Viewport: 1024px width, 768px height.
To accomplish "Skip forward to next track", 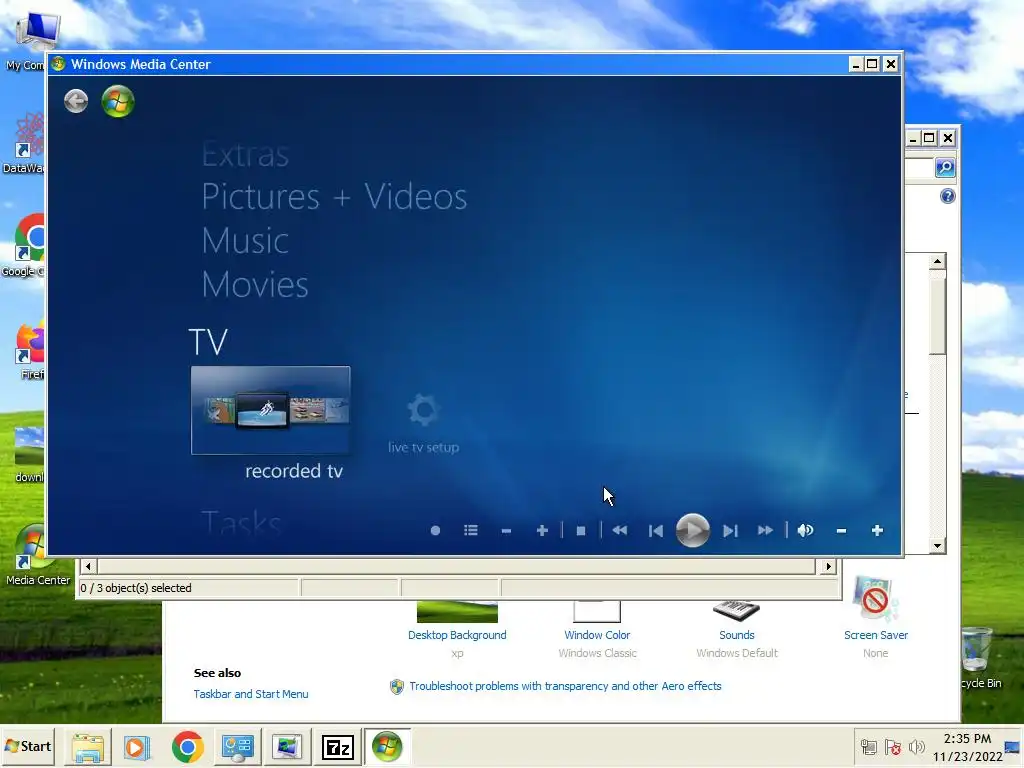I will click(x=730, y=531).
